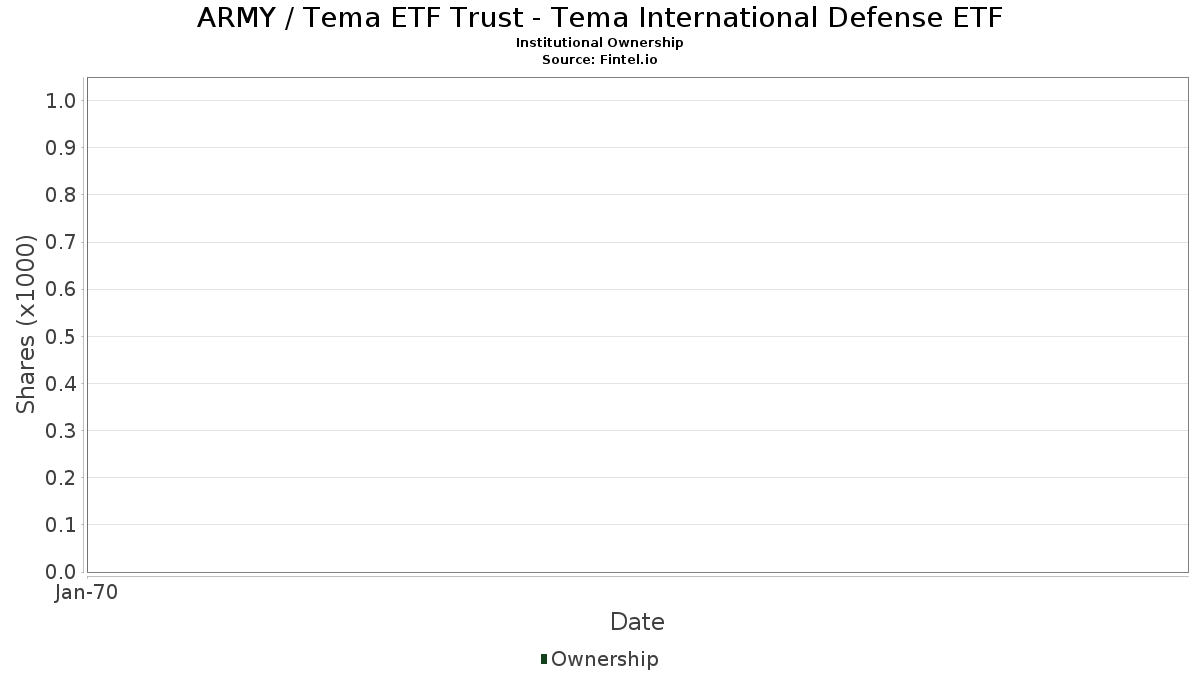The image size is (1200, 675).
Task: Select the Institutional Ownership subtitle
Action: click(599, 43)
